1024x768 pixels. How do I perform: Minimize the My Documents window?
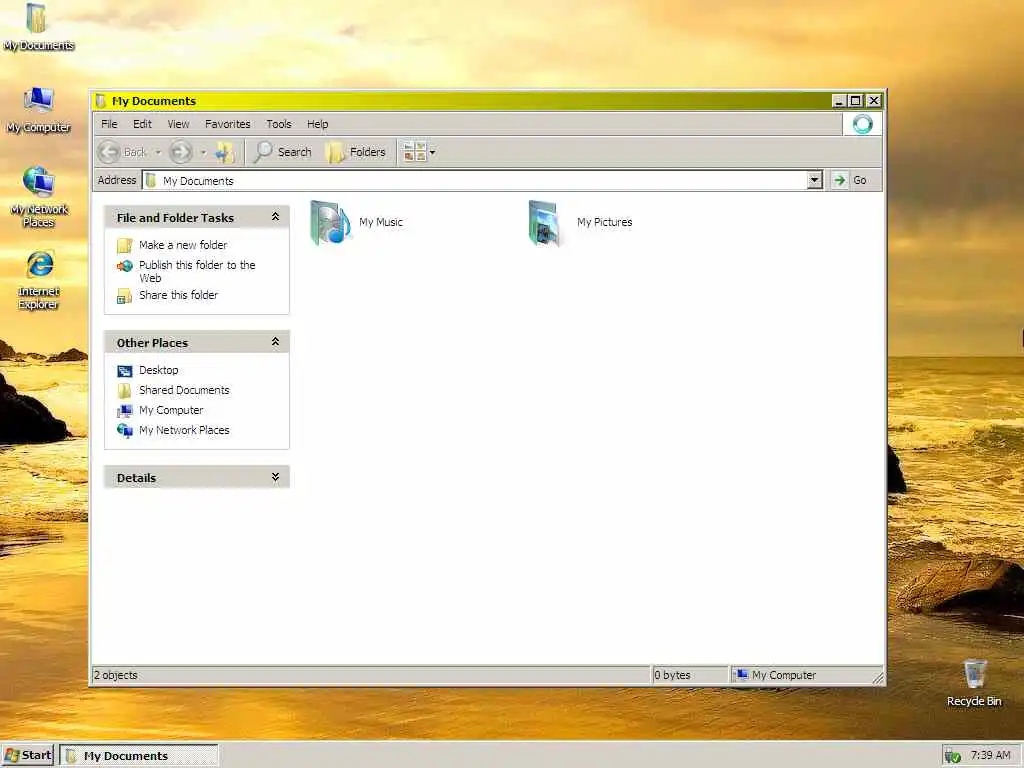[x=840, y=101]
